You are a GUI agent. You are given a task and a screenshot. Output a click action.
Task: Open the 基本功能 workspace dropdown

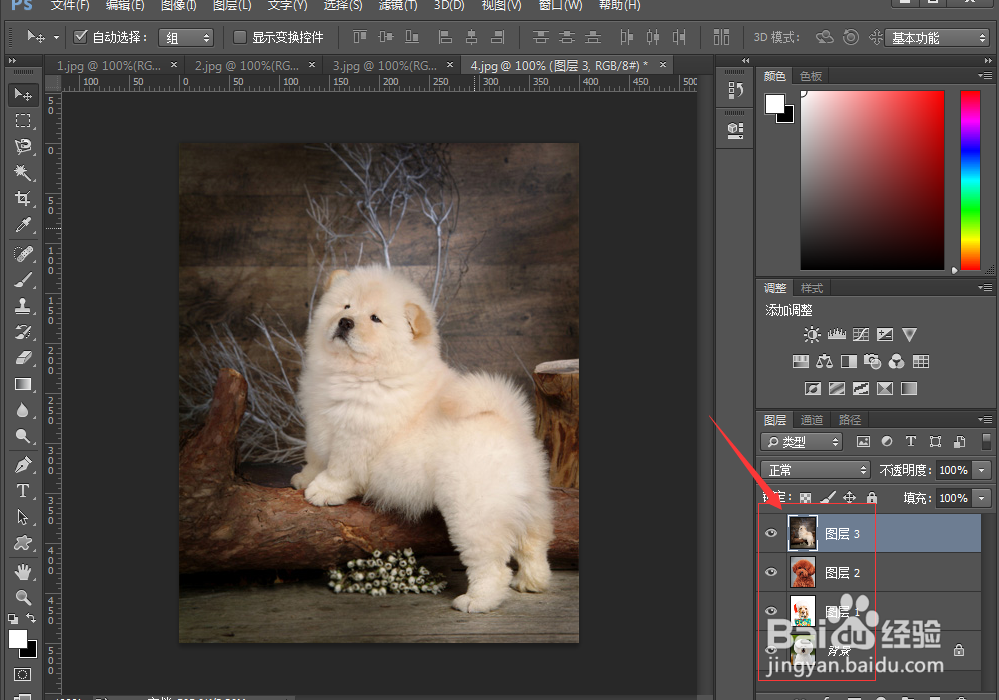point(937,38)
